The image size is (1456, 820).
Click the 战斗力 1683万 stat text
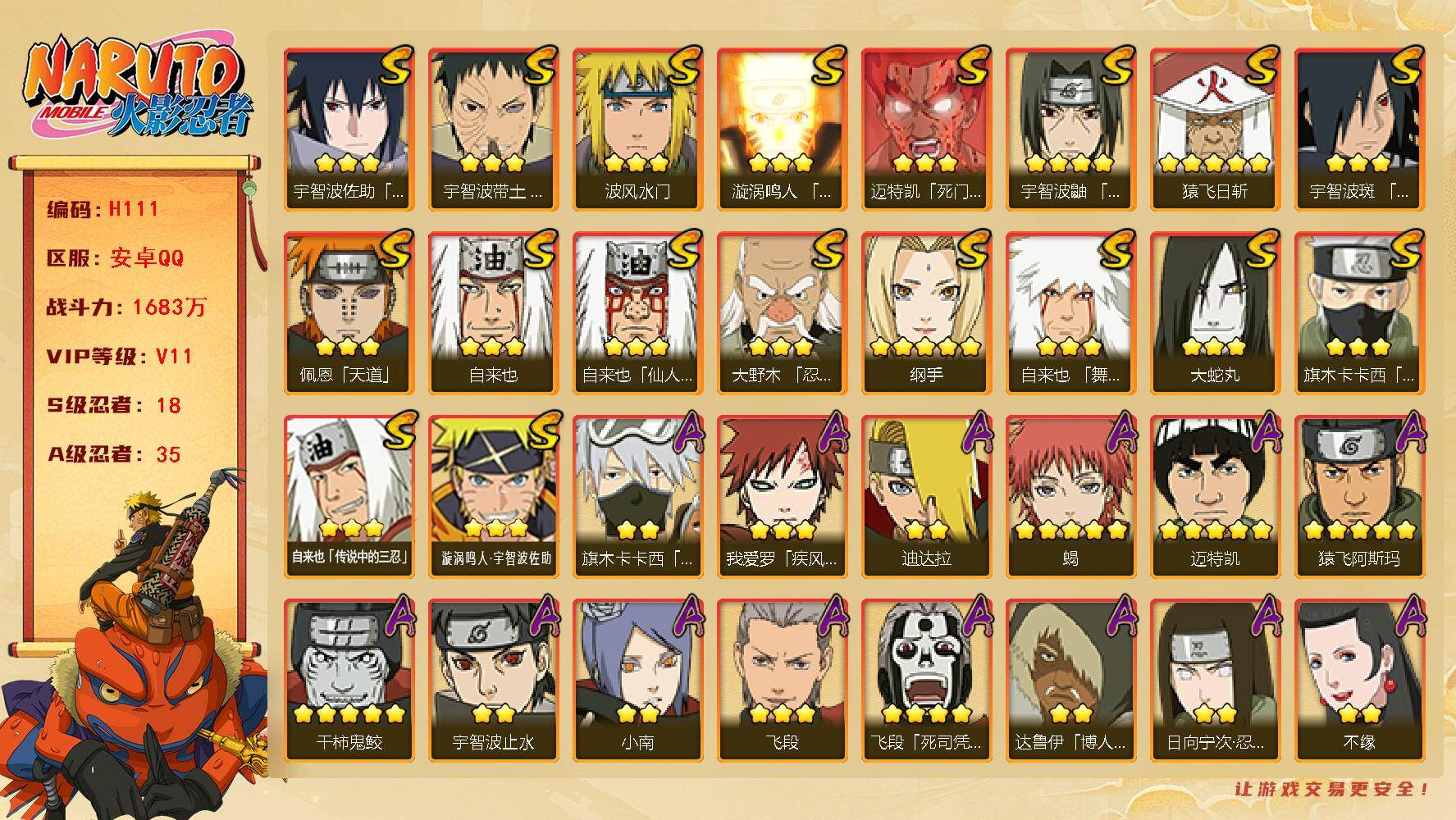[126, 307]
